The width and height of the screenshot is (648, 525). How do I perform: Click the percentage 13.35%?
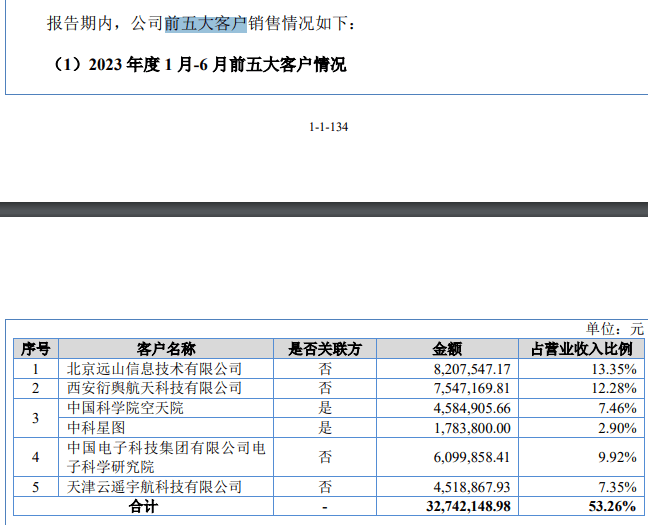click(614, 369)
